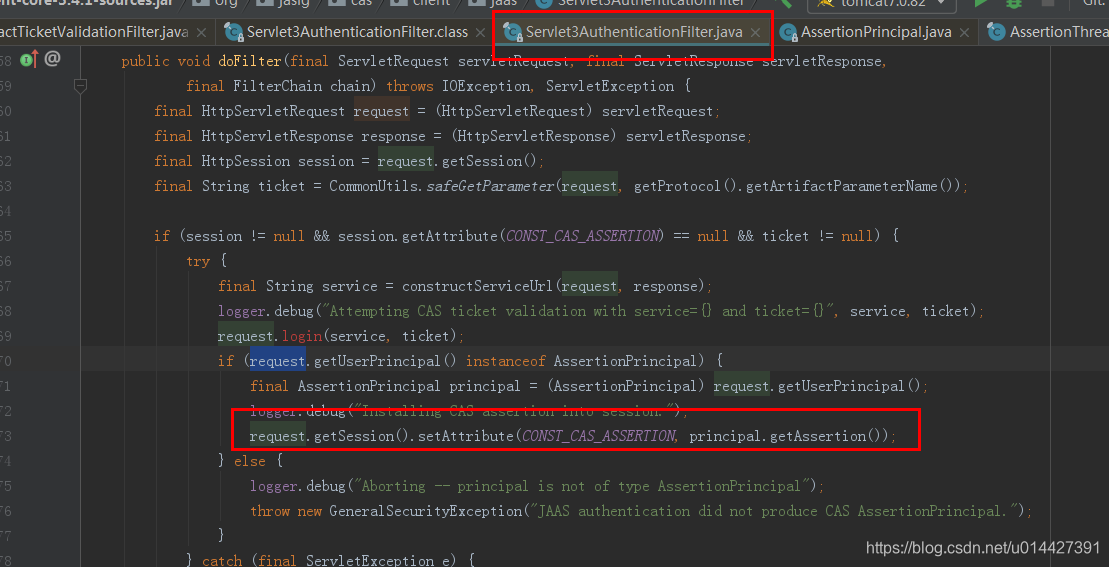This screenshot has height=567, width=1109.
Task: Collapse the doFilter method fold marker
Action: point(81,86)
